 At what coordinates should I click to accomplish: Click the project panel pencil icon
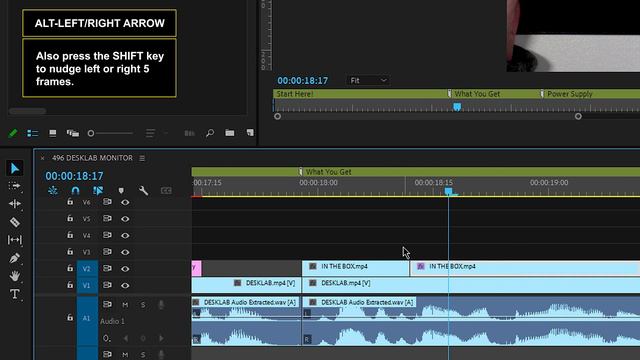coord(13,133)
